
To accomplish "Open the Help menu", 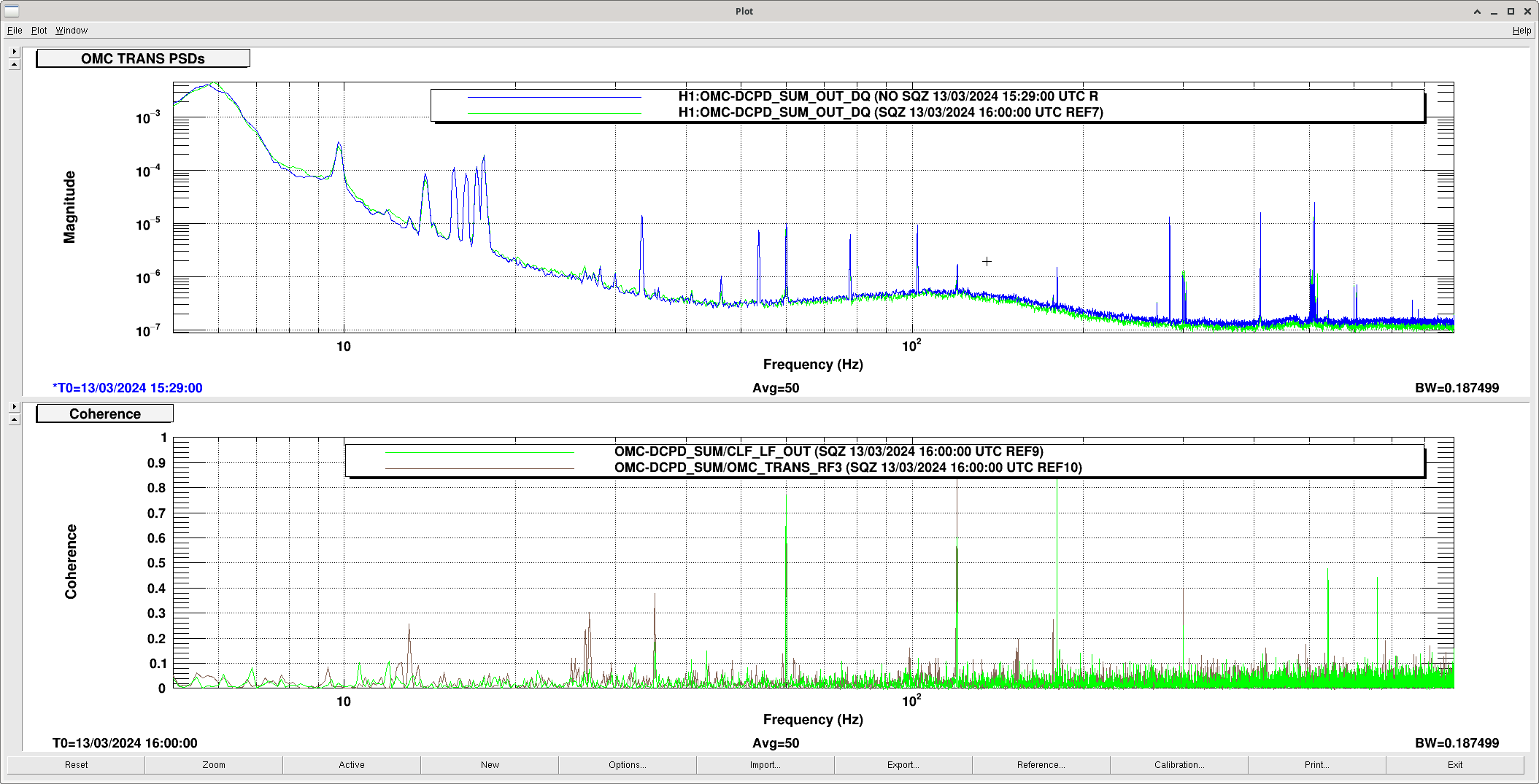I will (x=1521, y=31).
